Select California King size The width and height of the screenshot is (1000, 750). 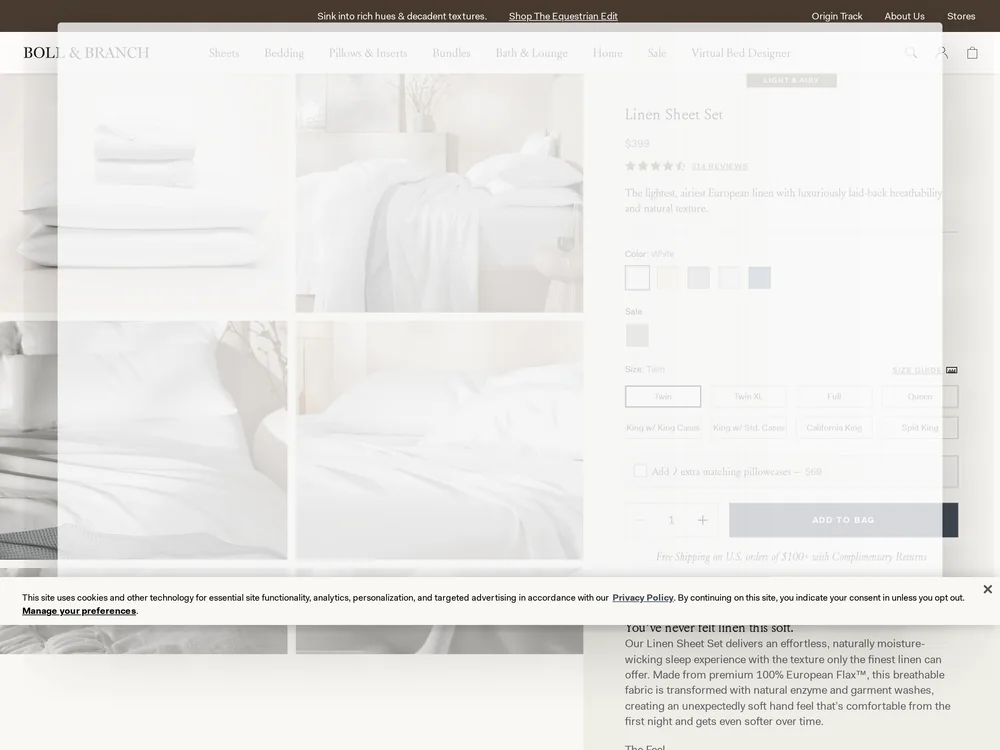[834, 428]
